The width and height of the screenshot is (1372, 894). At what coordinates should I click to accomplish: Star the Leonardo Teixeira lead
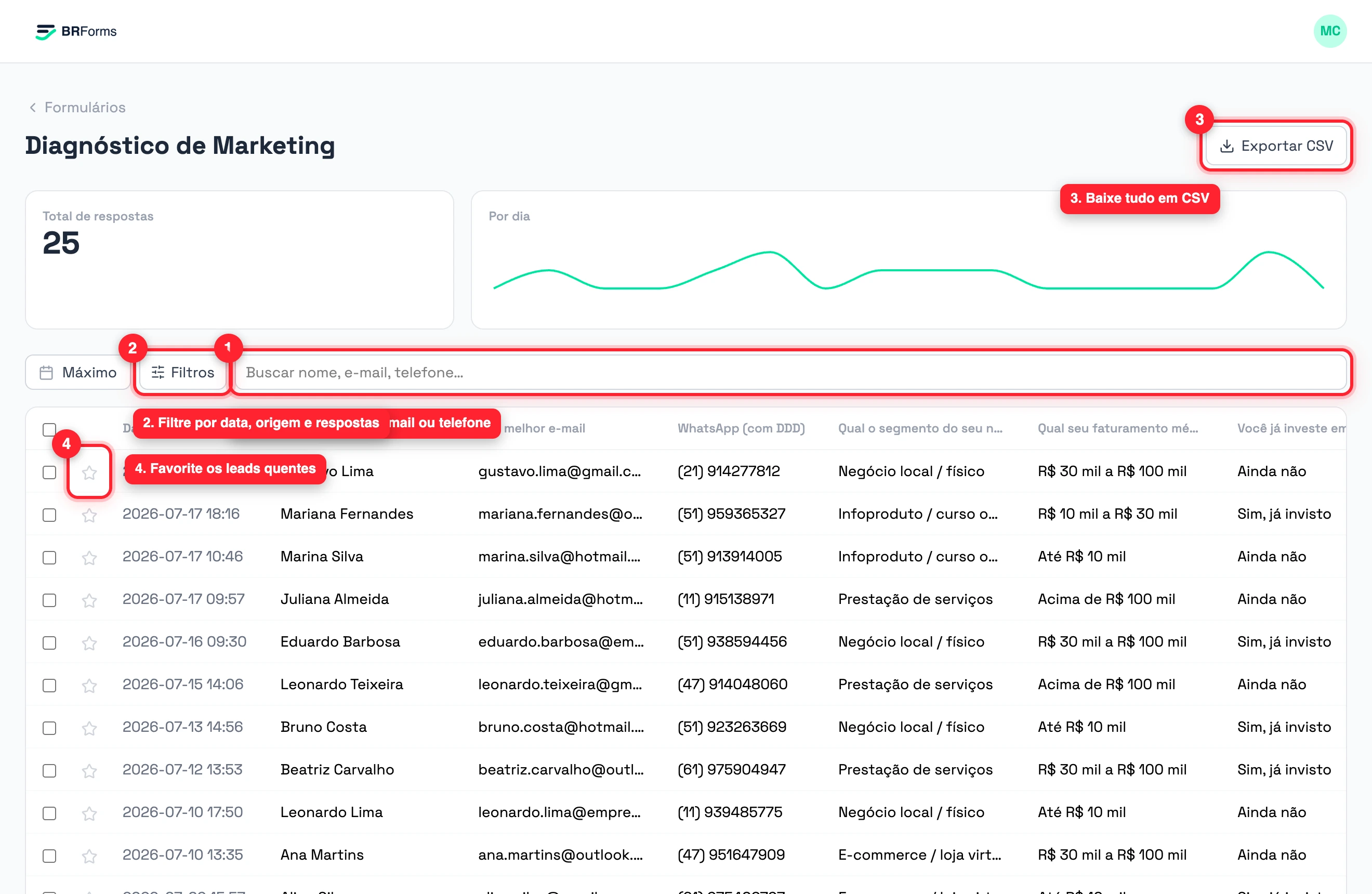click(x=89, y=686)
